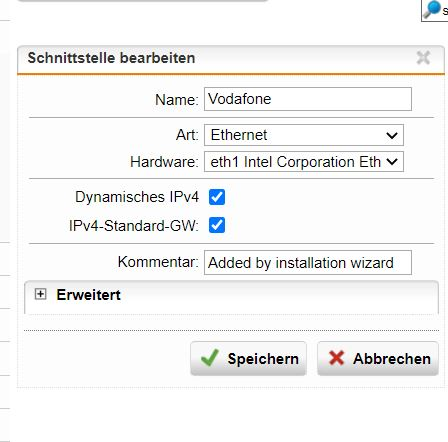Viewport: 448px width, 442px height.
Task: Save changes with the Speichern text
Action: click(x=263, y=359)
